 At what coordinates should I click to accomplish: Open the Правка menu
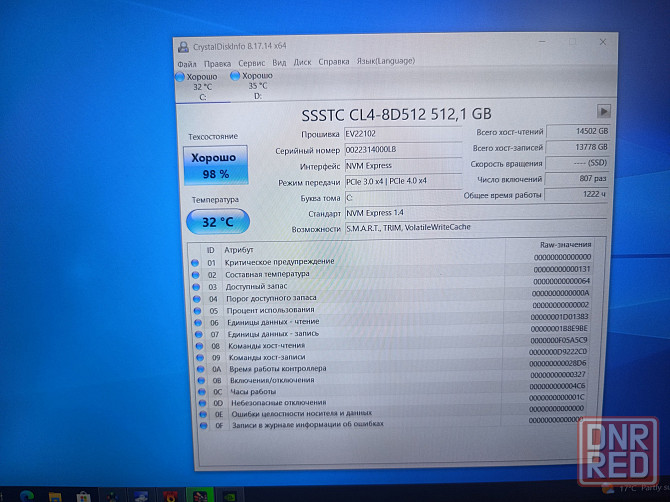217,64
